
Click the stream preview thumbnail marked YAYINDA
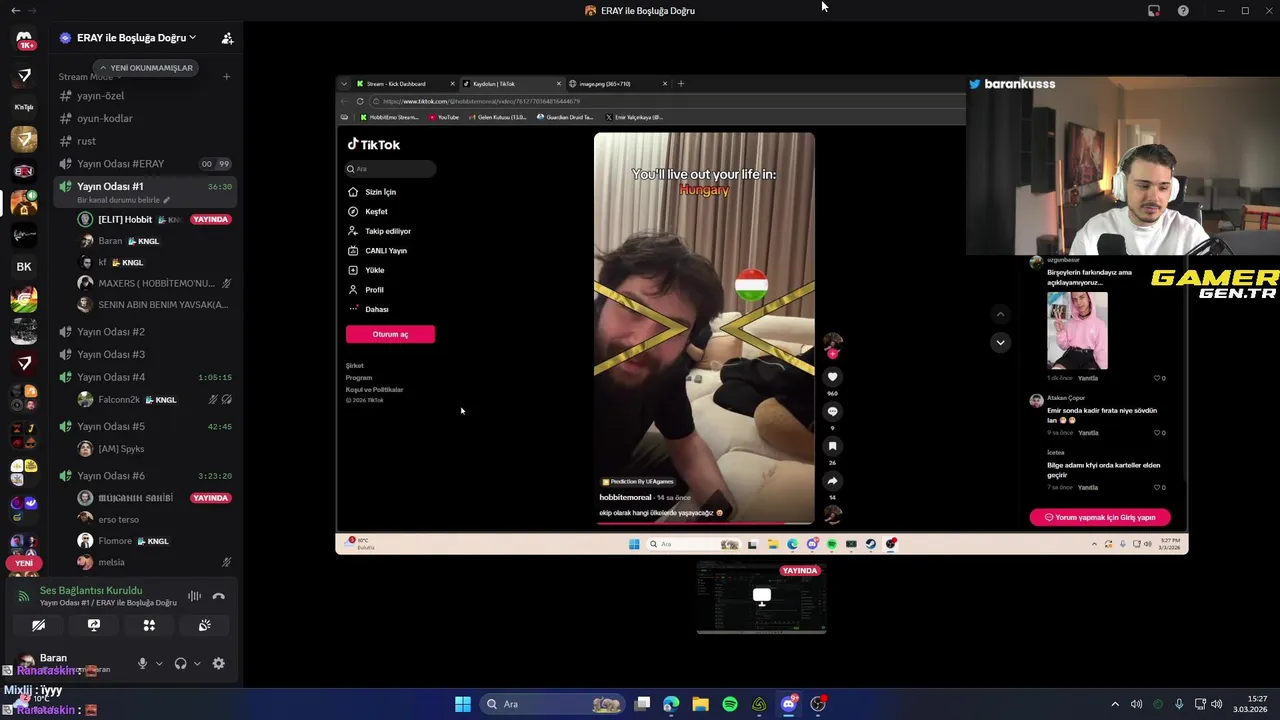(x=761, y=598)
